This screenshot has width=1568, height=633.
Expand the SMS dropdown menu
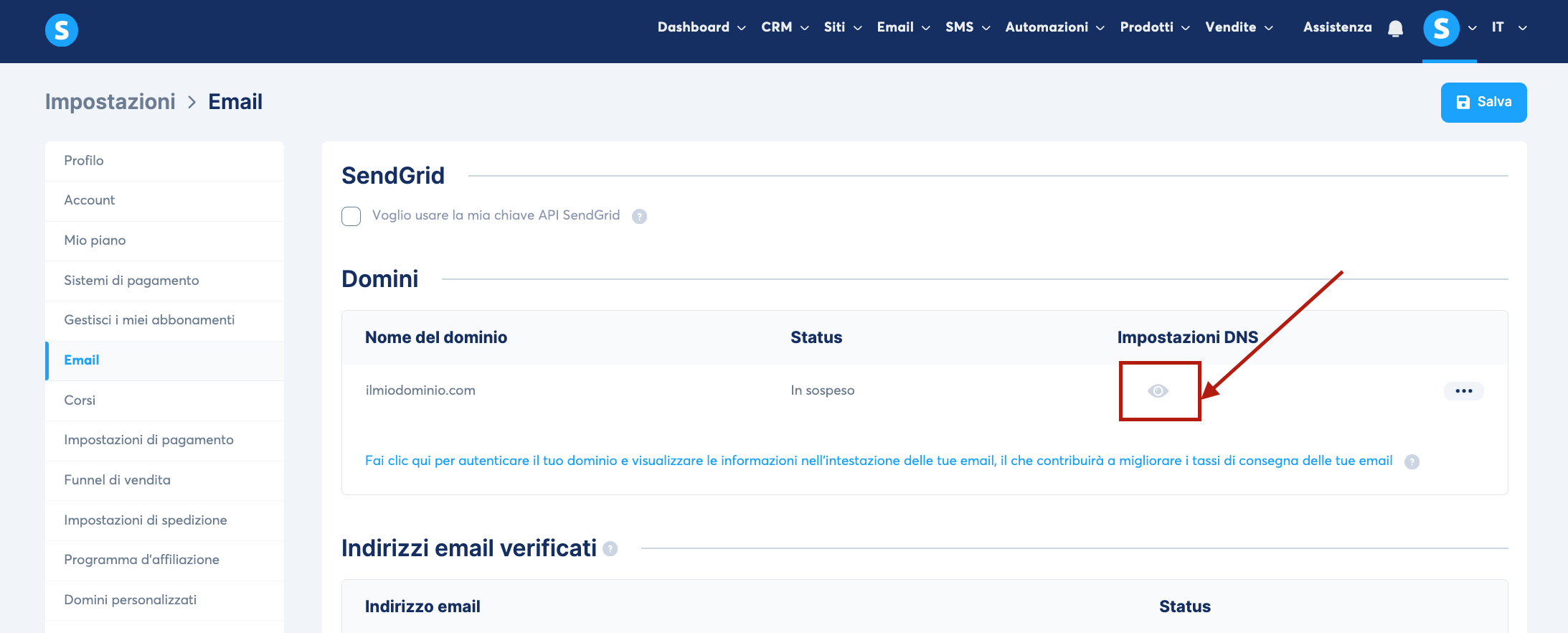click(968, 27)
